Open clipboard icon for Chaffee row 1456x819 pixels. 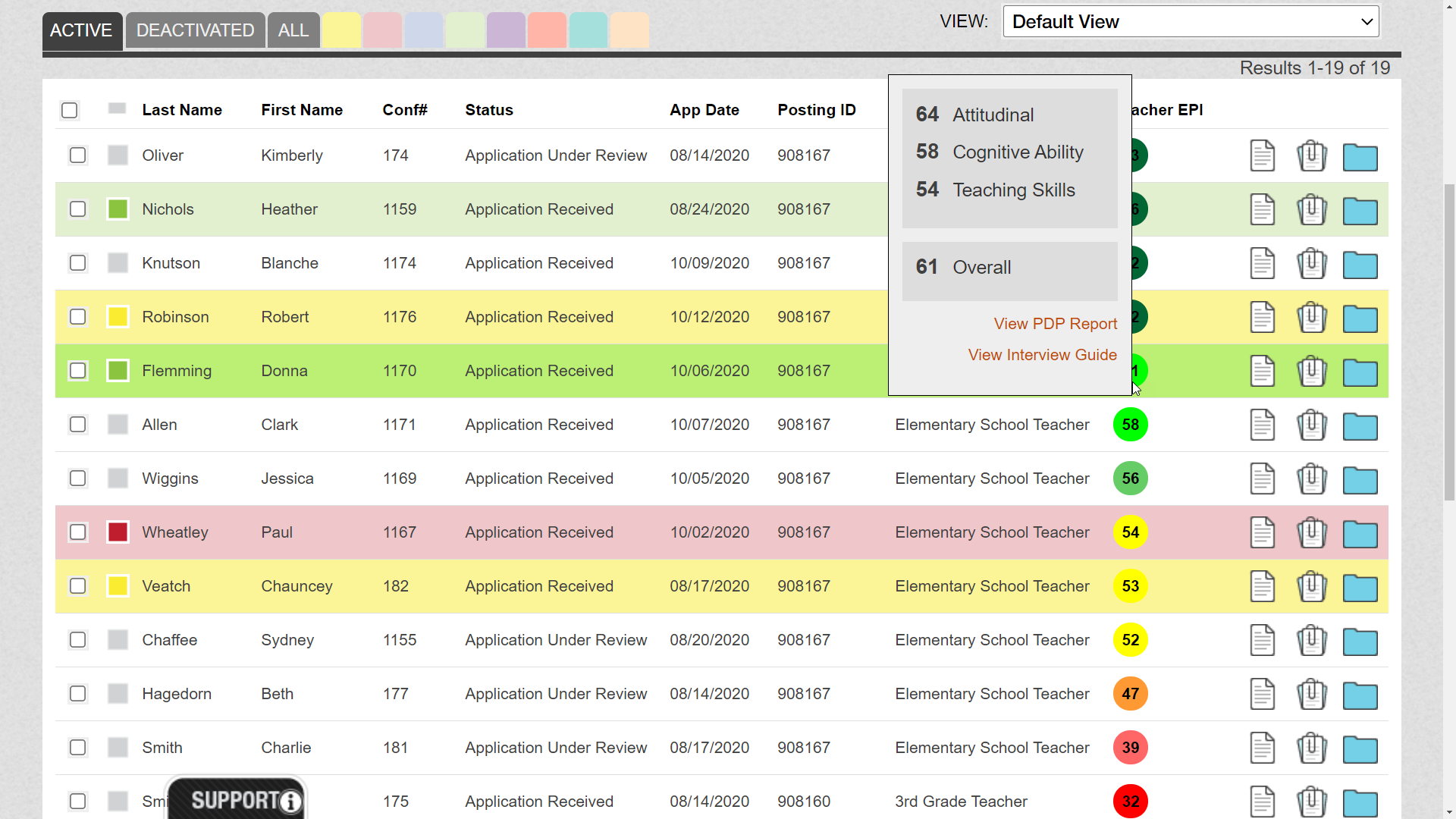(1311, 640)
